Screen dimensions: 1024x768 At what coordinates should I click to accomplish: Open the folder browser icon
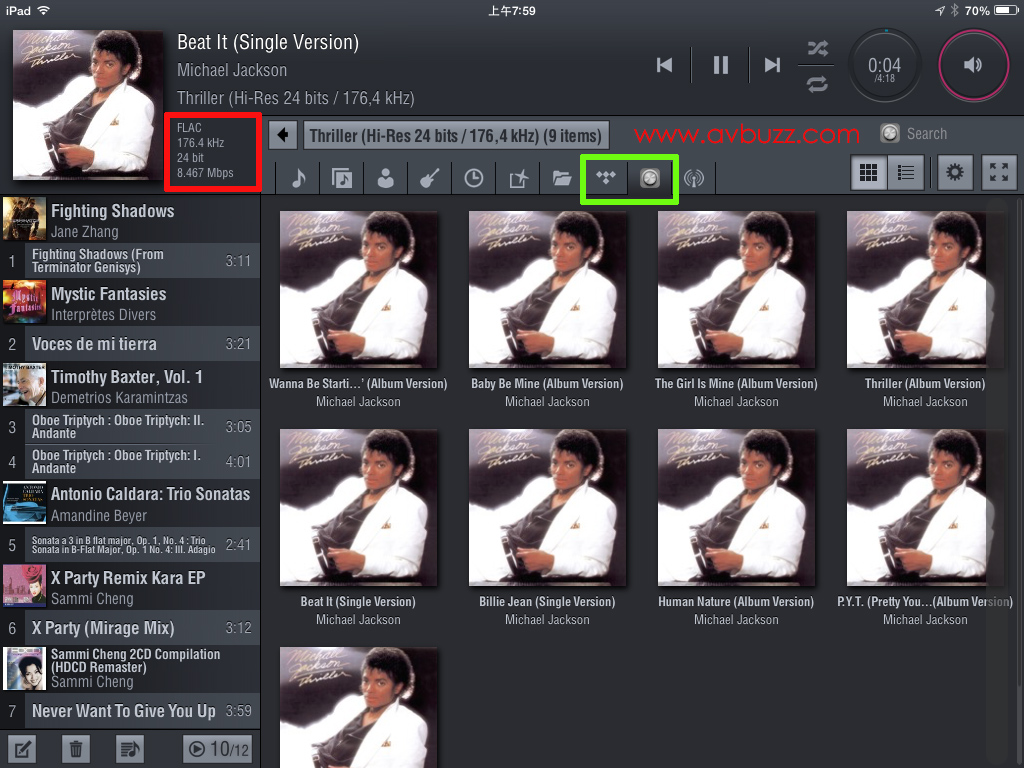[561, 178]
